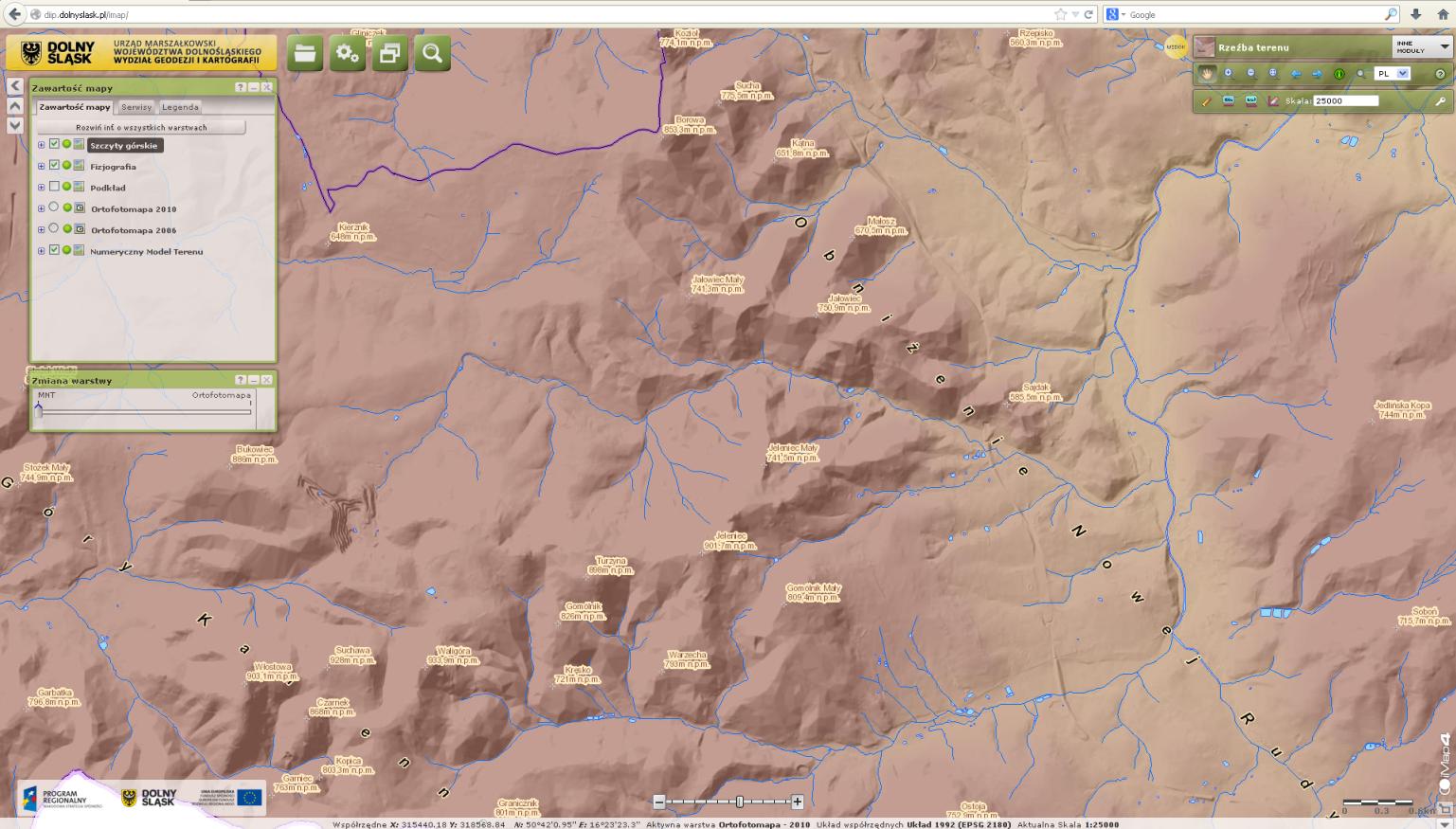The height and width of the screenshot is (829, 1456).
Task: Click the eraser clear drawings tool
Action: point(1273,100)
